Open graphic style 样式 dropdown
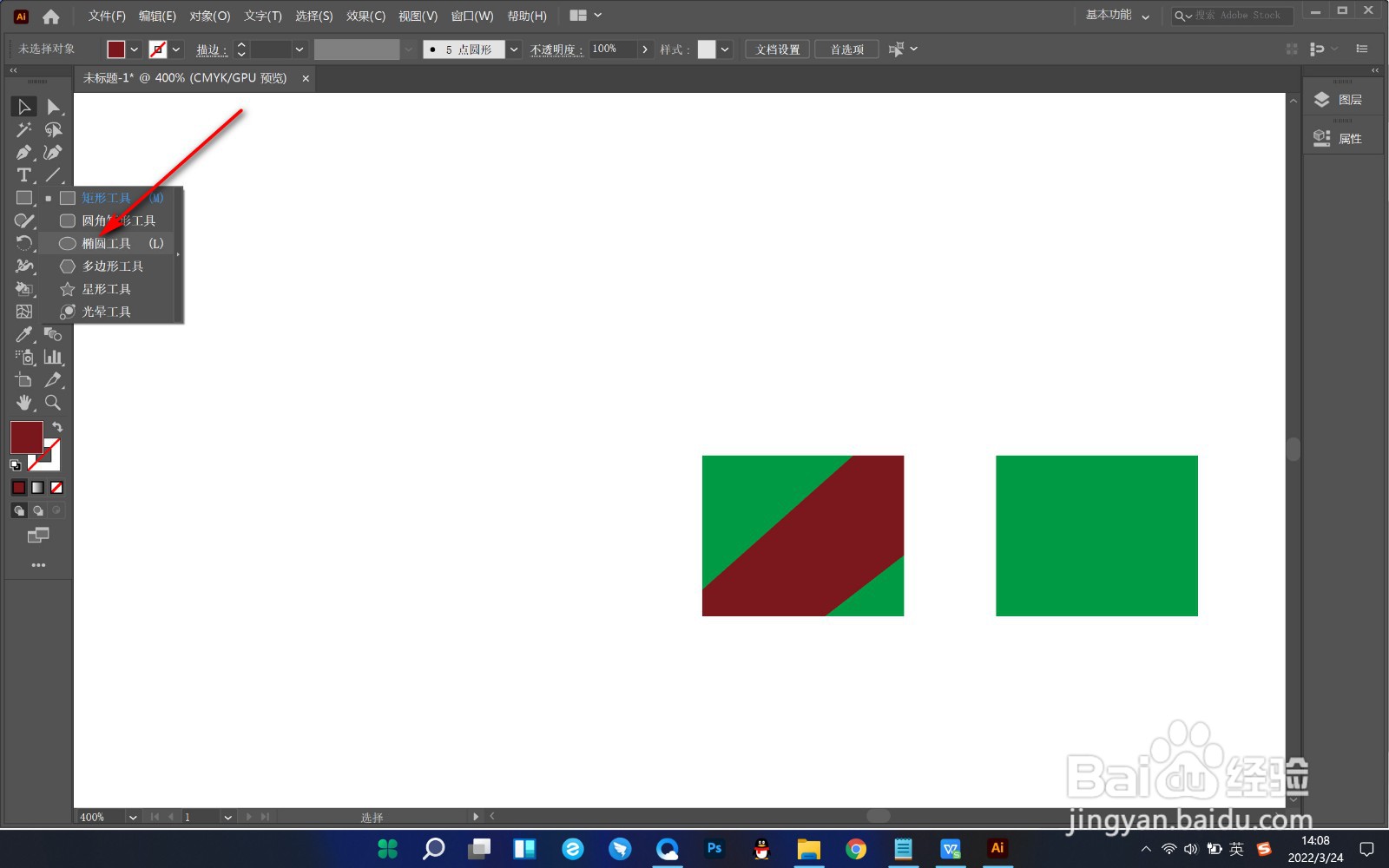 [725, 49]
